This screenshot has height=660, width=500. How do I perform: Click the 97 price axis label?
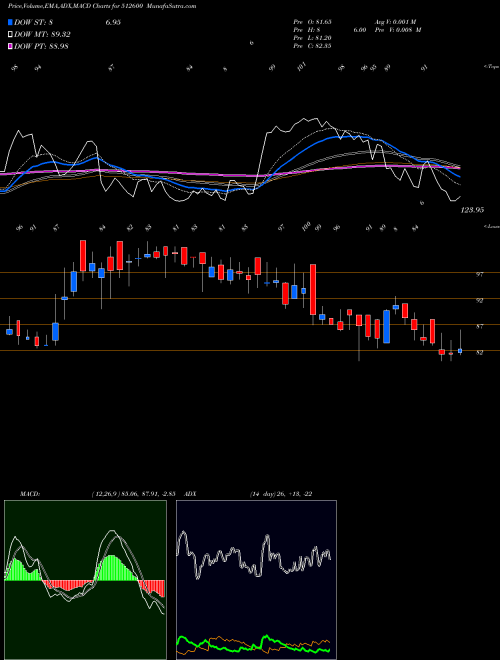tap(479, 274)
